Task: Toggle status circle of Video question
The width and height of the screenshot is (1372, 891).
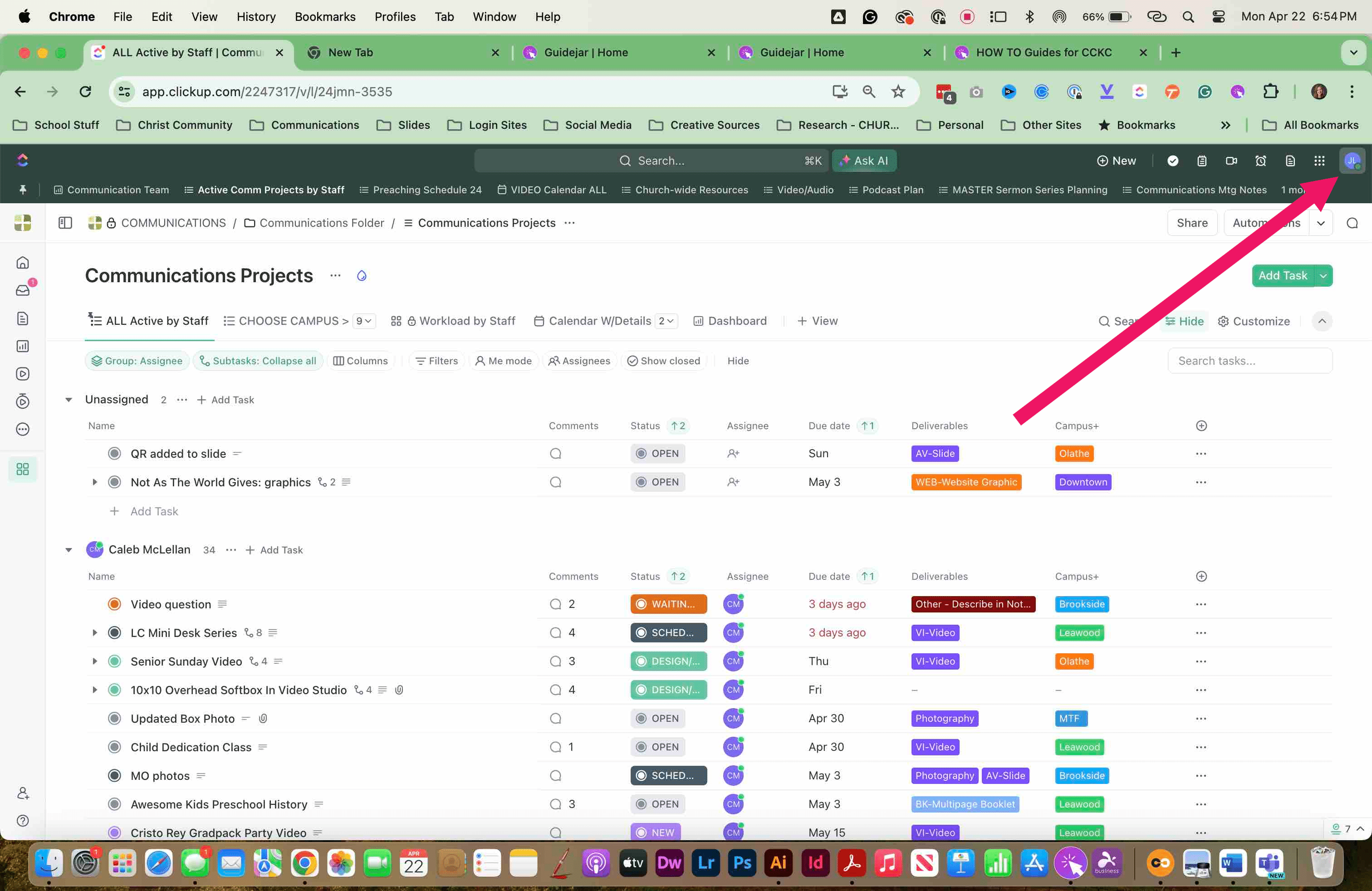Action: point(115,604)
